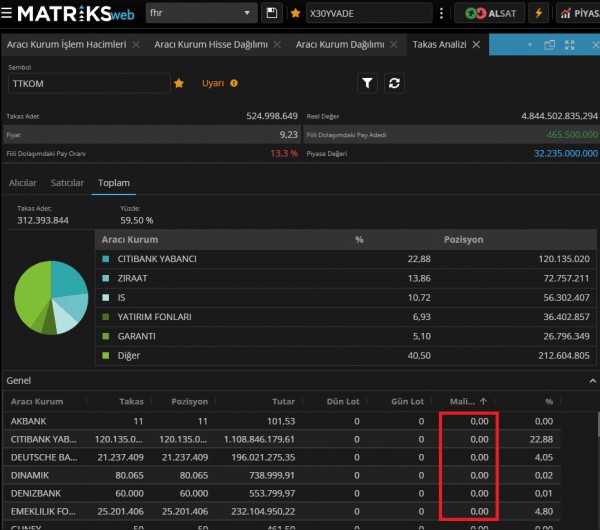Viewport: 600px width, 530px height.
Task: Click the 32.235.000.000 Piyasa Değeri value
Action: pyautogui.click(x=566, y=153)
